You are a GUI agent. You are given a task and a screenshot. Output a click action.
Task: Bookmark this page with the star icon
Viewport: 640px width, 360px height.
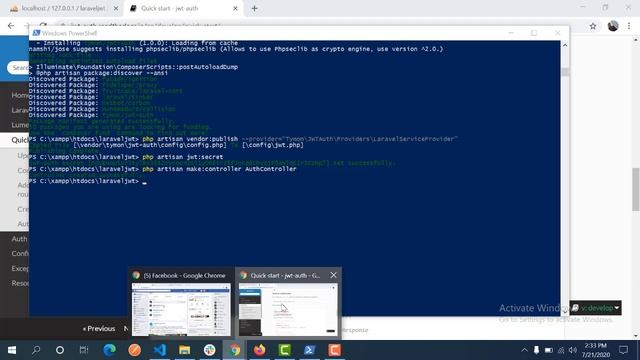tap(593, 26)
